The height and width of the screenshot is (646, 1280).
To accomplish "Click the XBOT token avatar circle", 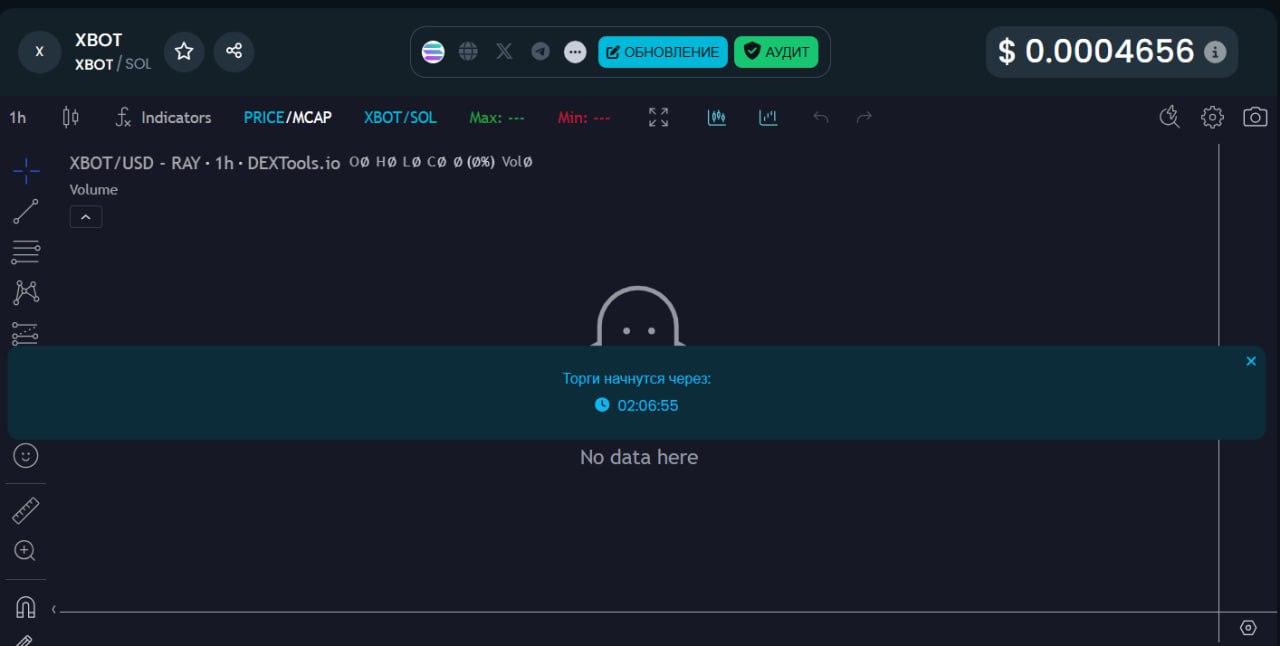I will pyautogui.click(x=40, y=52).
